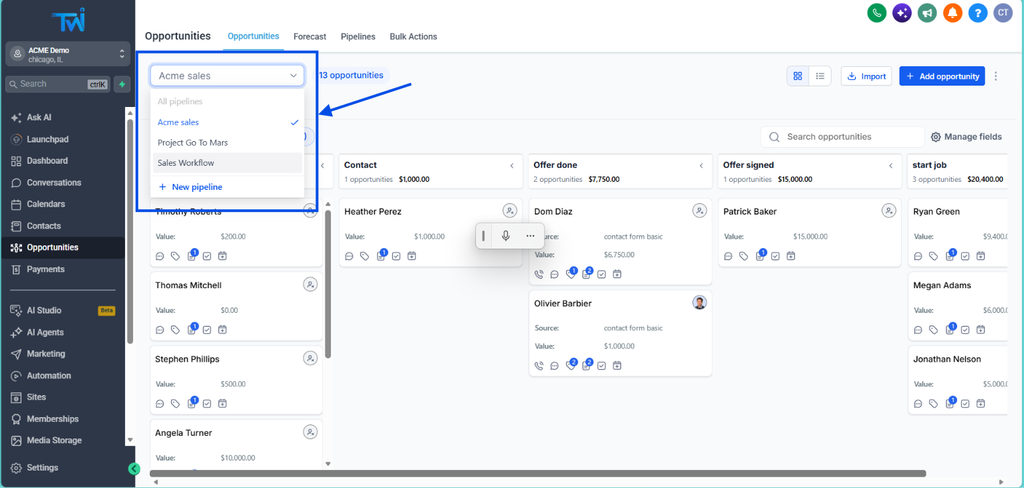Open the orange notifications bell
Screen dimensions: 1024x488
[952, 12]
